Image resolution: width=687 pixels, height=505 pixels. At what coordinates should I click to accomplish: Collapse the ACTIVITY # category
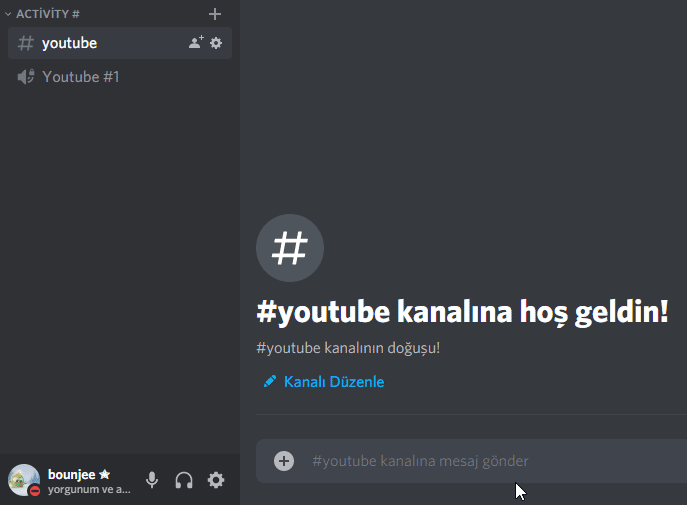point(42,14)
